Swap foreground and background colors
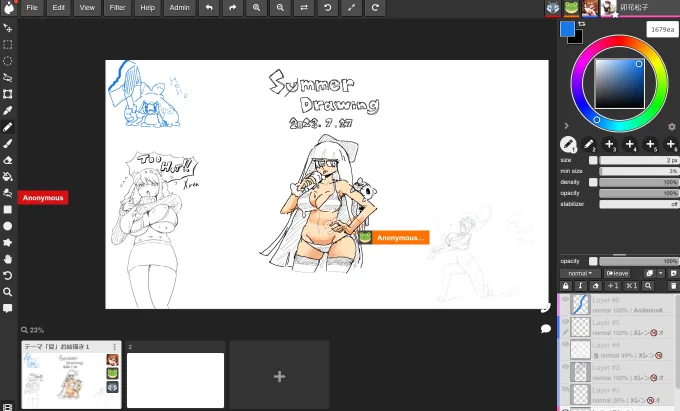Viewport: 680px width, 411px height. 582,24
